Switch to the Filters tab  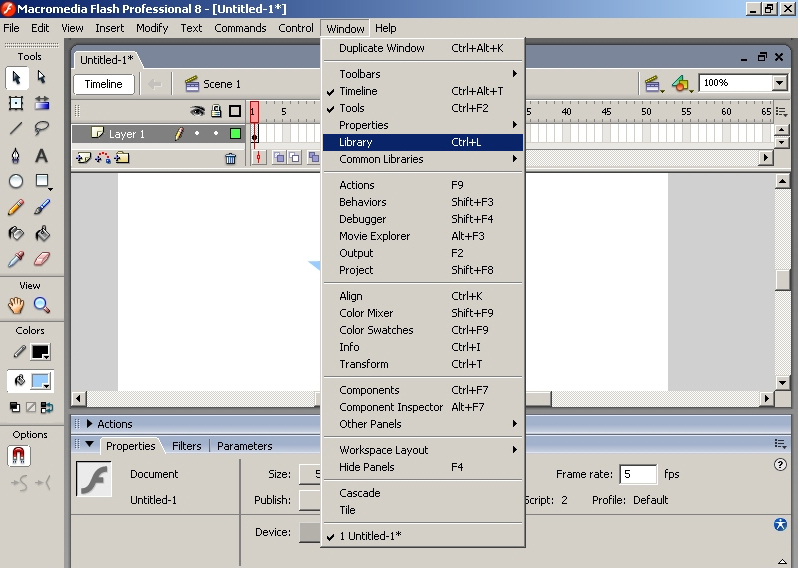187,446
